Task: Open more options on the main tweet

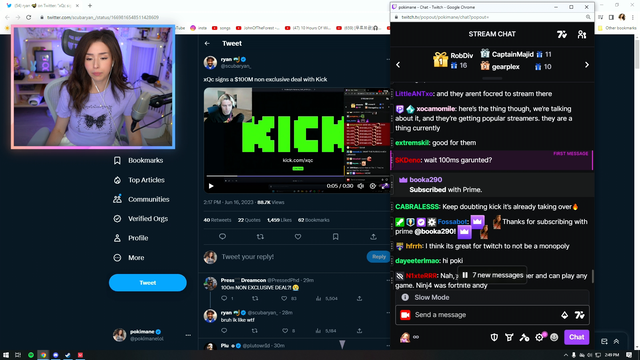Action: (x=388, y=60)
